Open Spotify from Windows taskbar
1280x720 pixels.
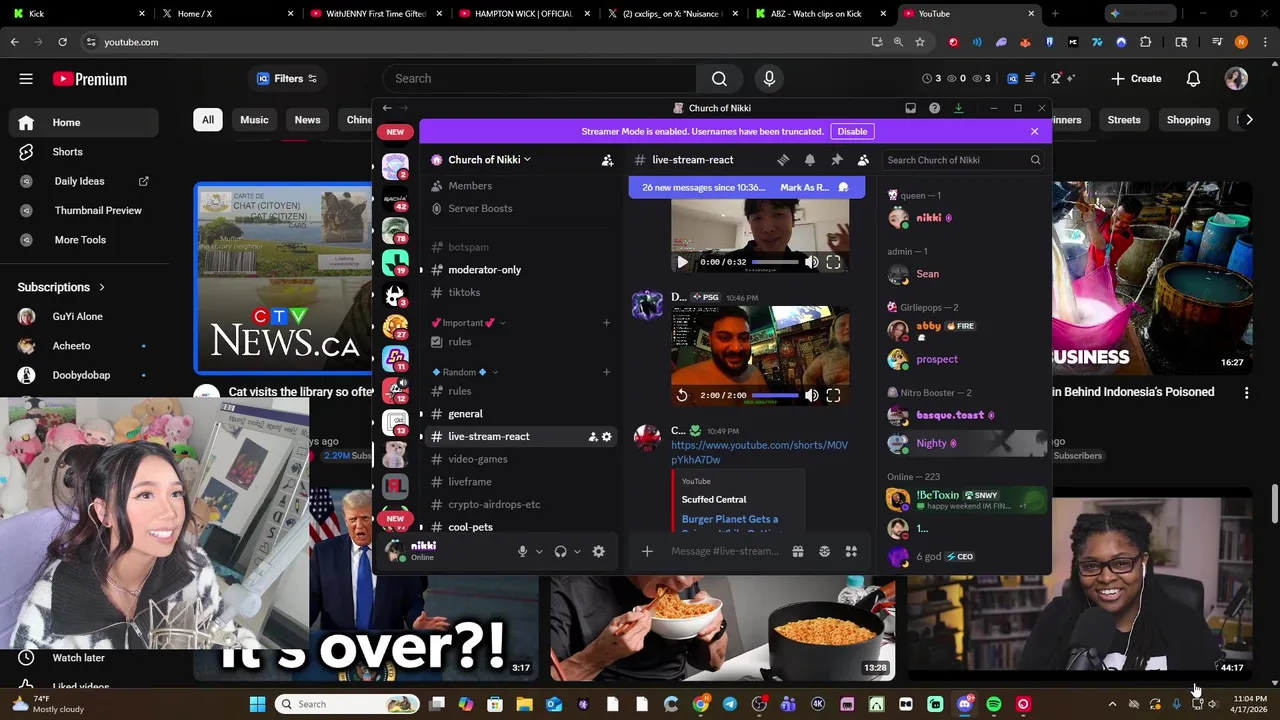(x=994, y=704)
